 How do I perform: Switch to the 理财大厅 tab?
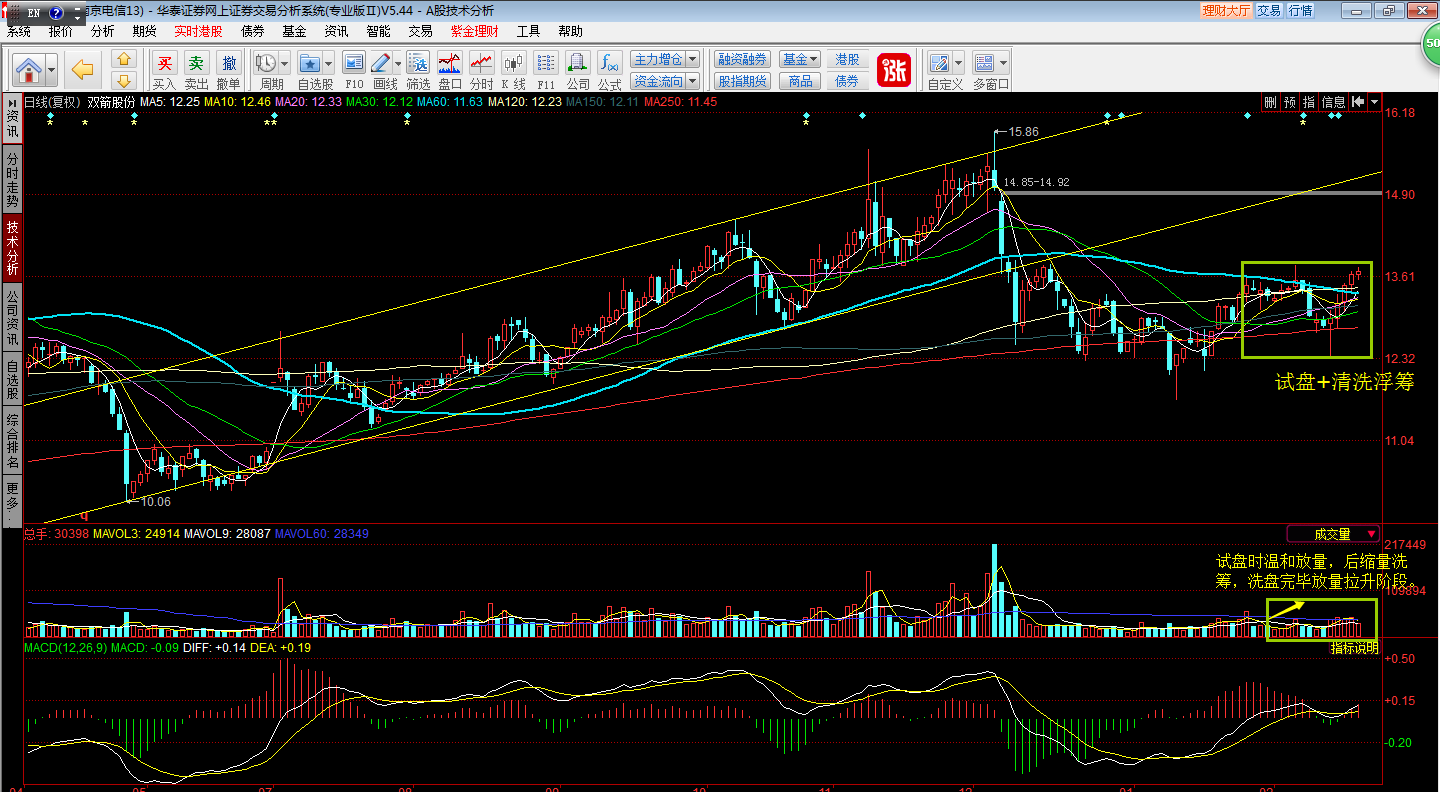1226,10
